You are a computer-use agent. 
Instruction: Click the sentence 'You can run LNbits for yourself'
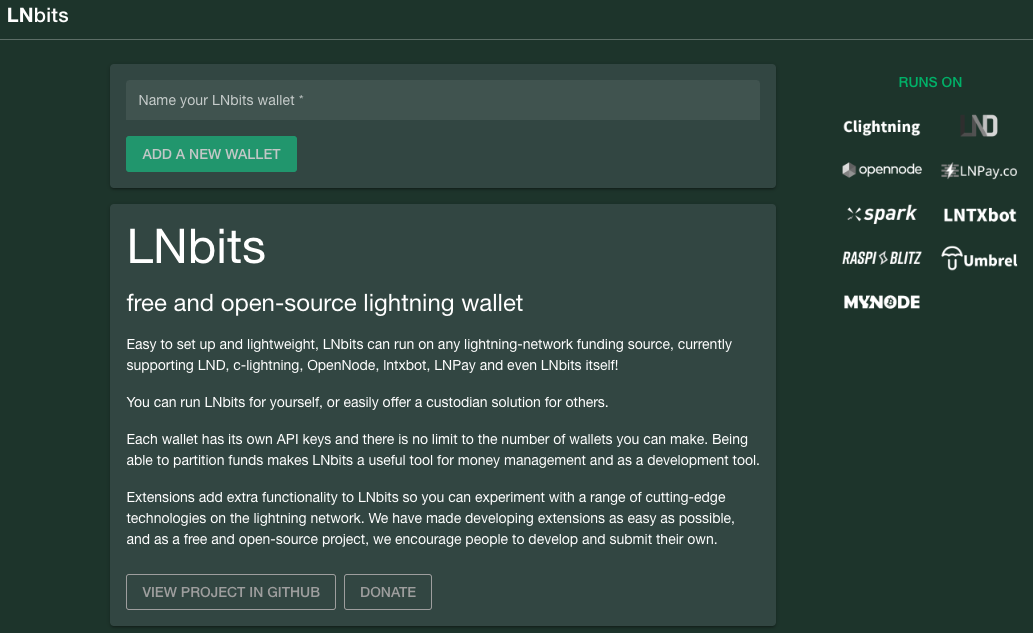[367, 402]
